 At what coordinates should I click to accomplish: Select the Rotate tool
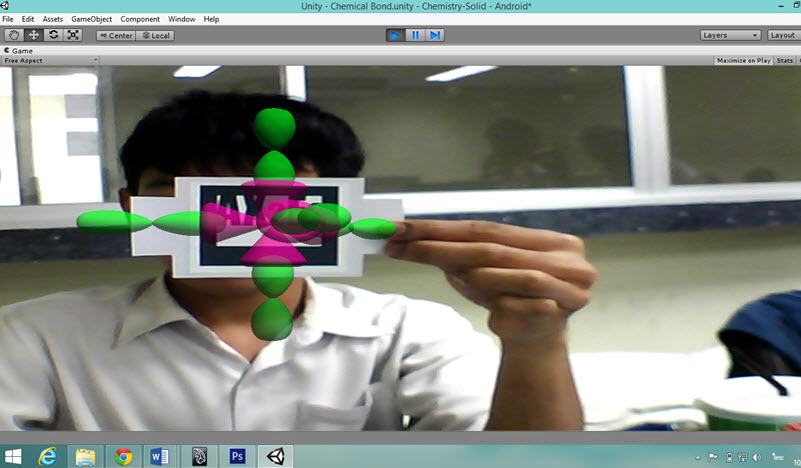click(x=53, y=35)
